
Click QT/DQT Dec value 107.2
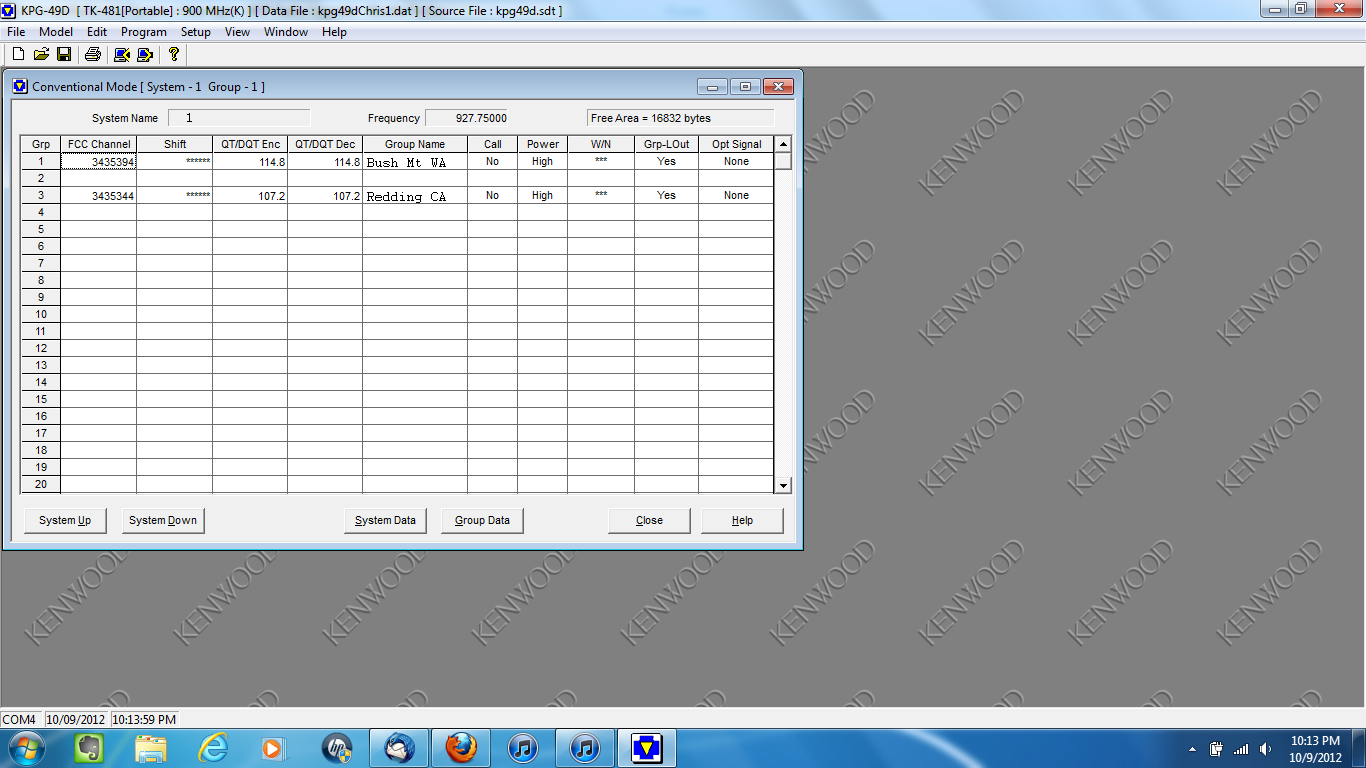tap(325, 196)
